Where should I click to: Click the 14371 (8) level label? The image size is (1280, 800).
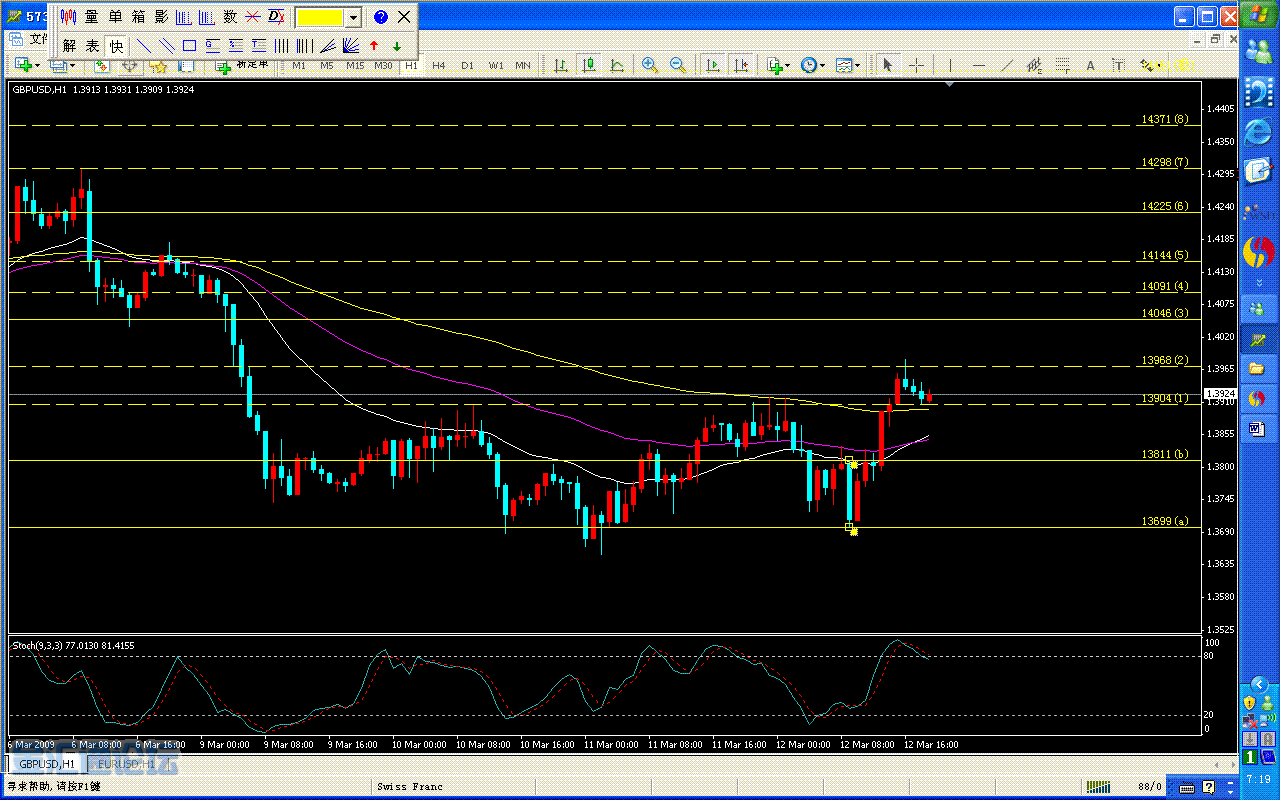pos(1164,119)
